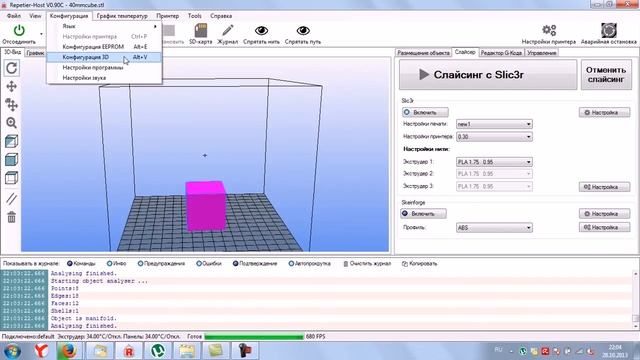Open Slic3r Настройка button
The width and height of the screenshot is (640, 360).
pyautogui.click(x=604, y=112)
